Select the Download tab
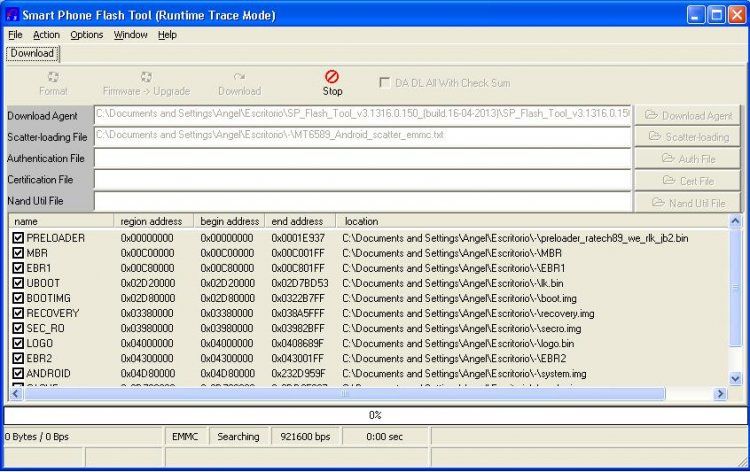This screenshot has width=750, height=472. 33,53
